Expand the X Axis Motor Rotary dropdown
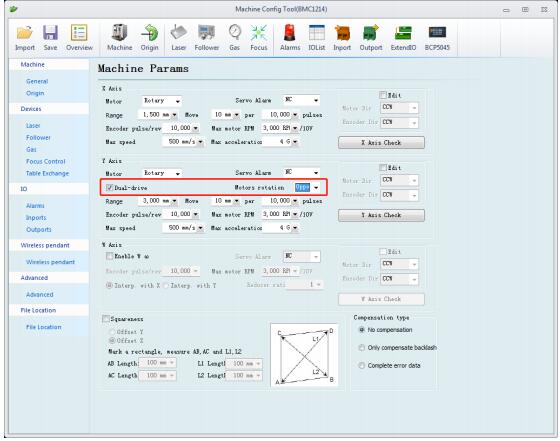 [161, 101]
